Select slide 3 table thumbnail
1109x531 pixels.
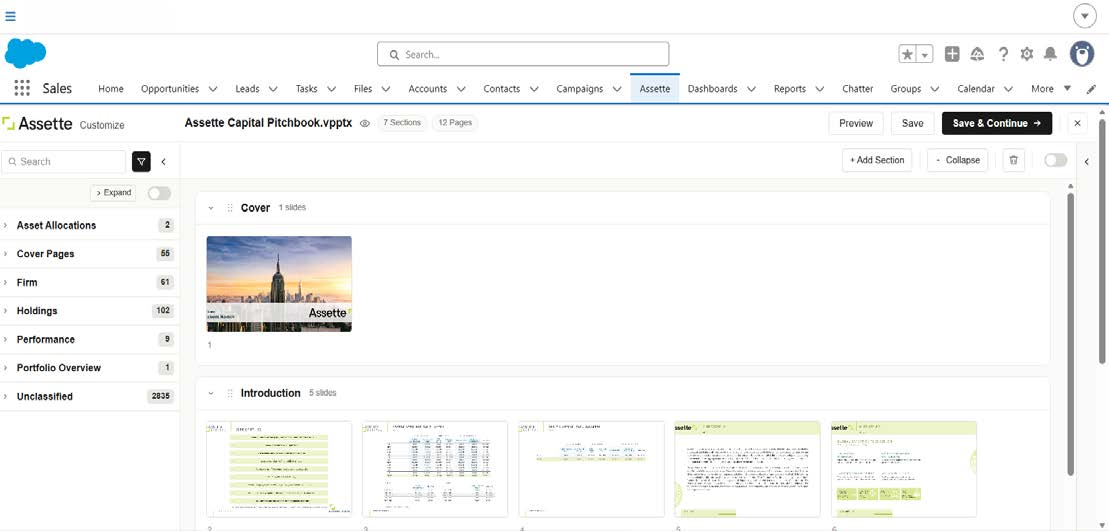tap(435, 469)
